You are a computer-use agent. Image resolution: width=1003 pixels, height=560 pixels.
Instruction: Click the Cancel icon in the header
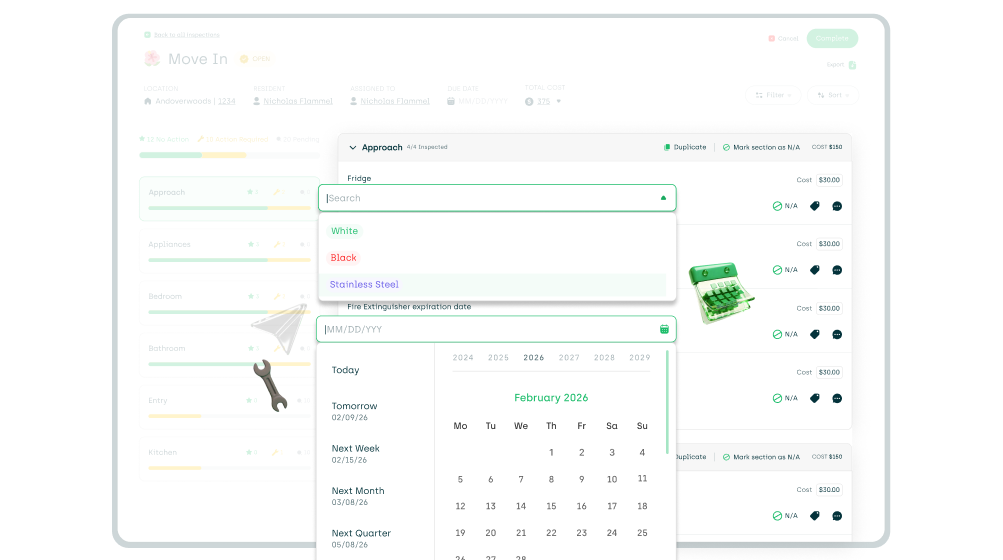(x=771, y=38)
